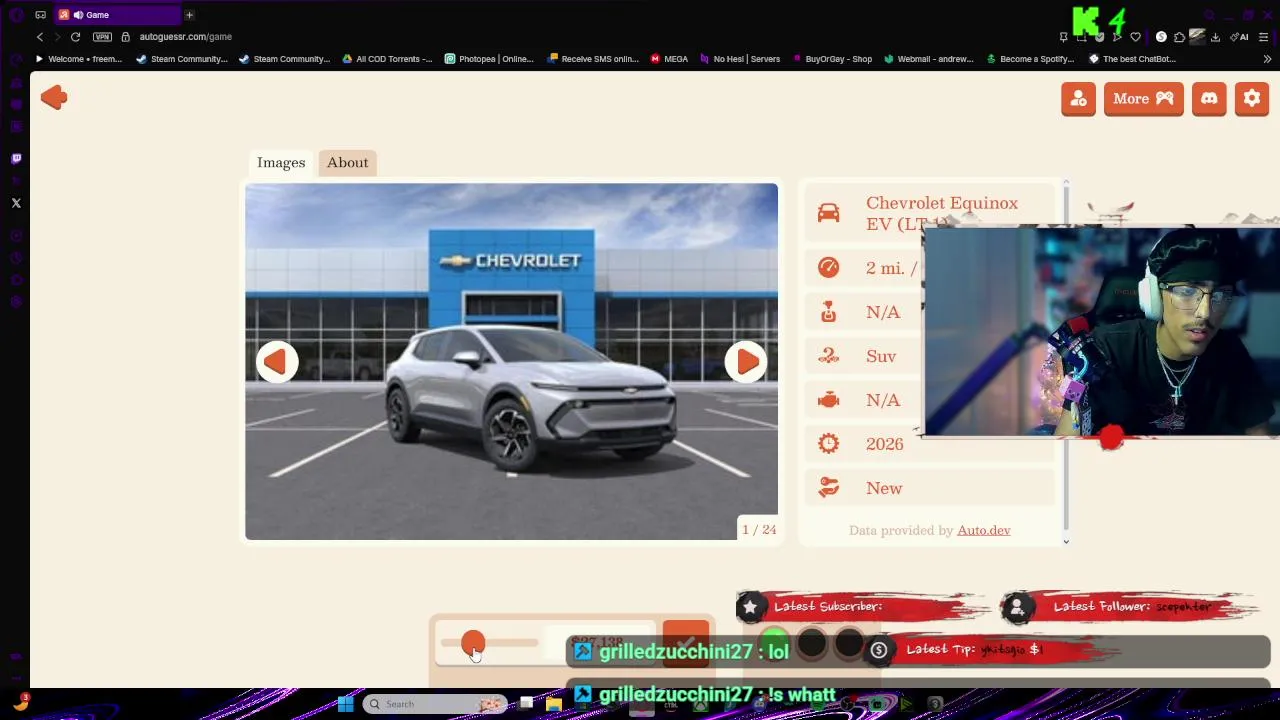Viewport: 1280px width, 720px height.
Task: Open the No Hesi | Servers bookmark
Action: (x=740, y=59)
